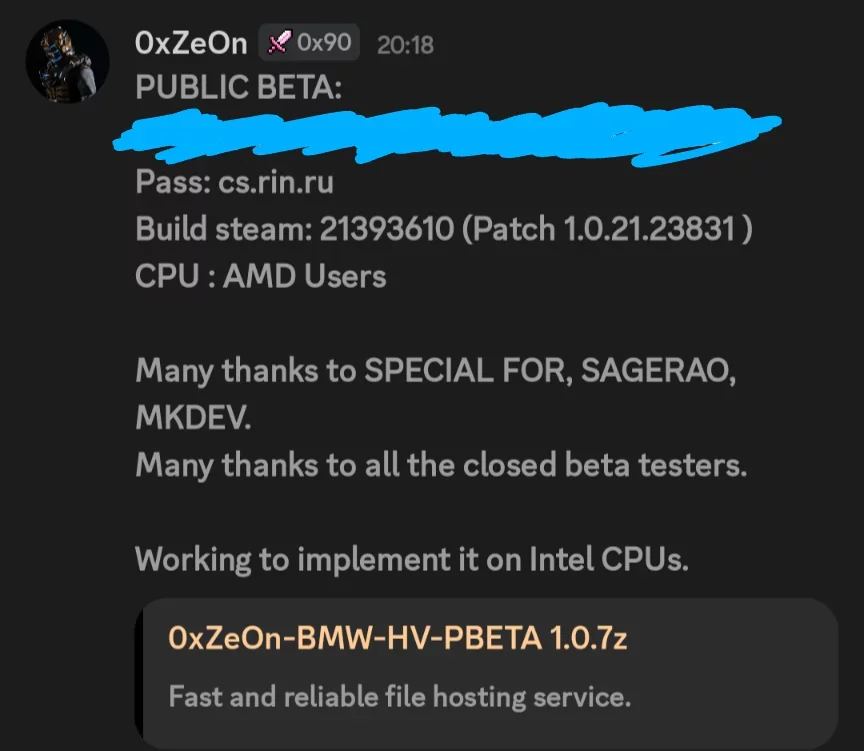Click the 0xZeOn username
The width and height of the screenshot is (864, 751).
[x=191, y=43]
